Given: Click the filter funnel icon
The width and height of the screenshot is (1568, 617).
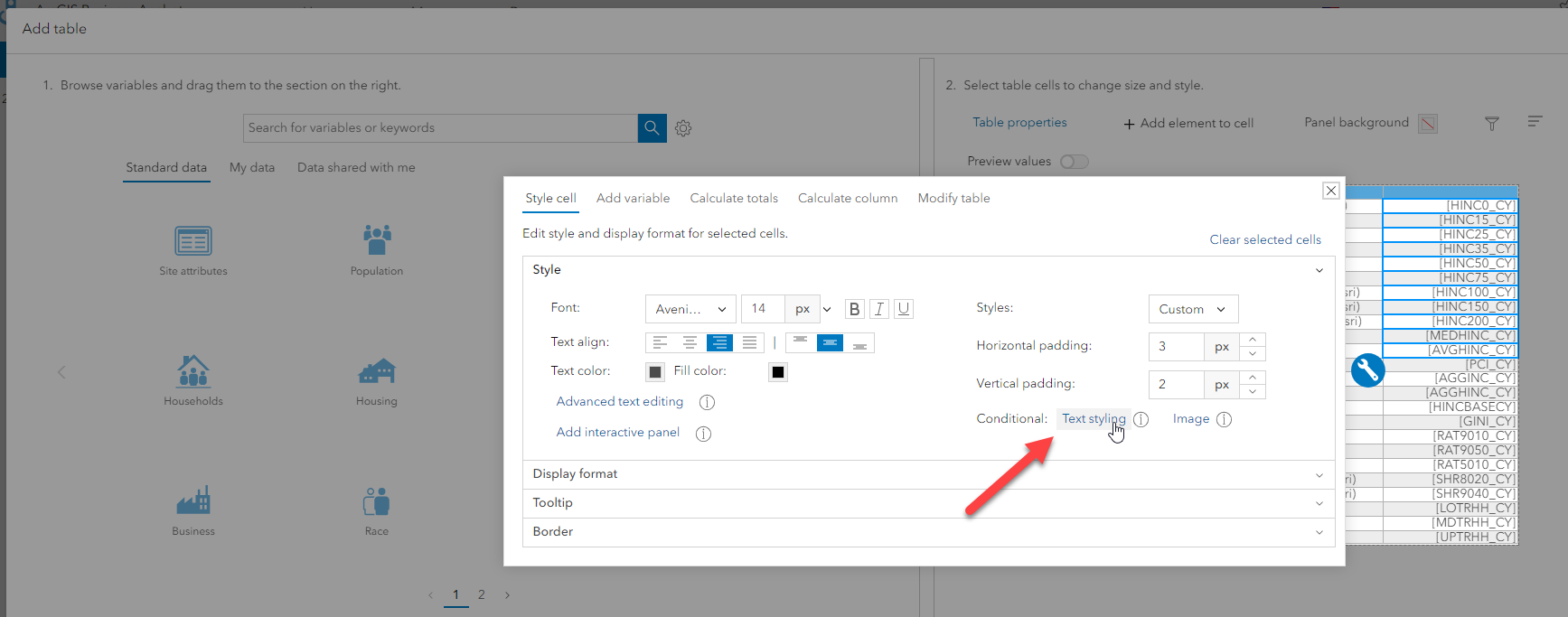Looking at the screenshot, I should coord(1492,124).
